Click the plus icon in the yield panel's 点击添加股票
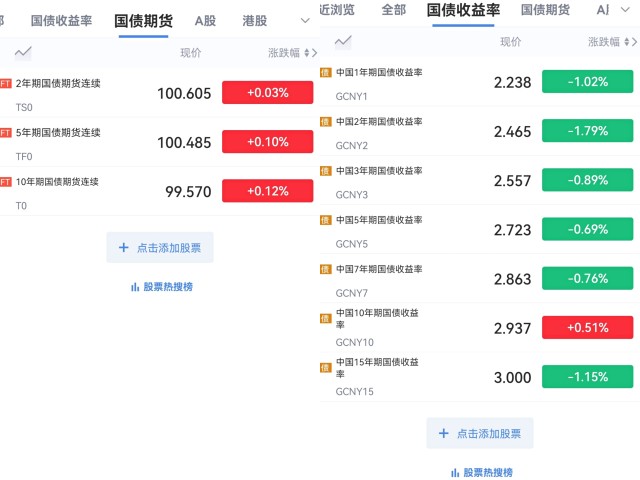 coord(444,434)
